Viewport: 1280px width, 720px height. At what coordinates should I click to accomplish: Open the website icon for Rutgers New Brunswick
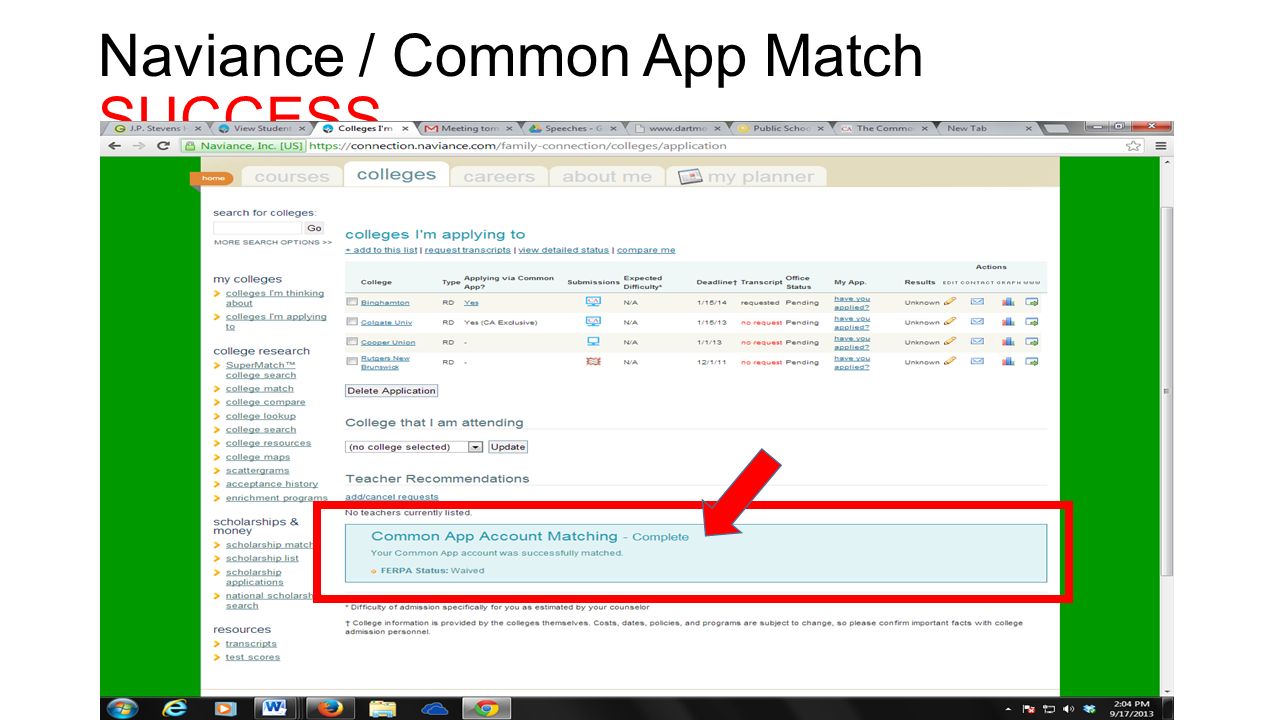(x=1032, y=361)
